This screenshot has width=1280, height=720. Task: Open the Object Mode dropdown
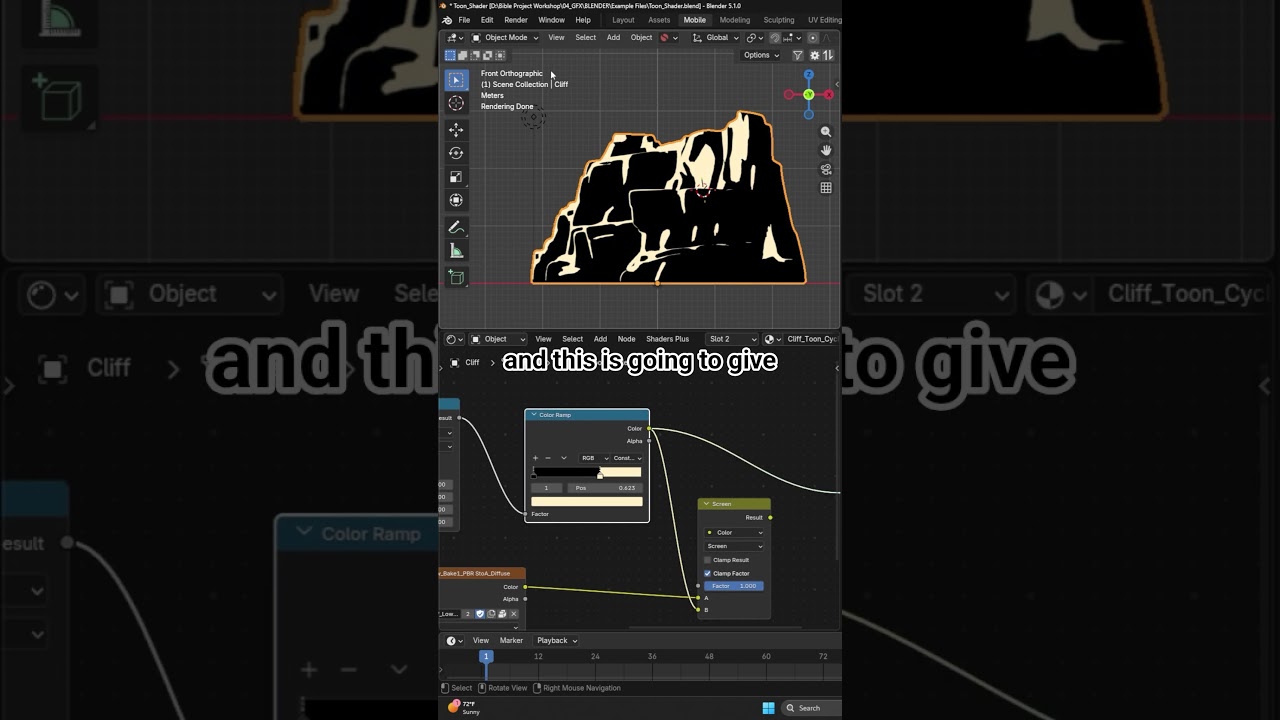click(505, 38)
